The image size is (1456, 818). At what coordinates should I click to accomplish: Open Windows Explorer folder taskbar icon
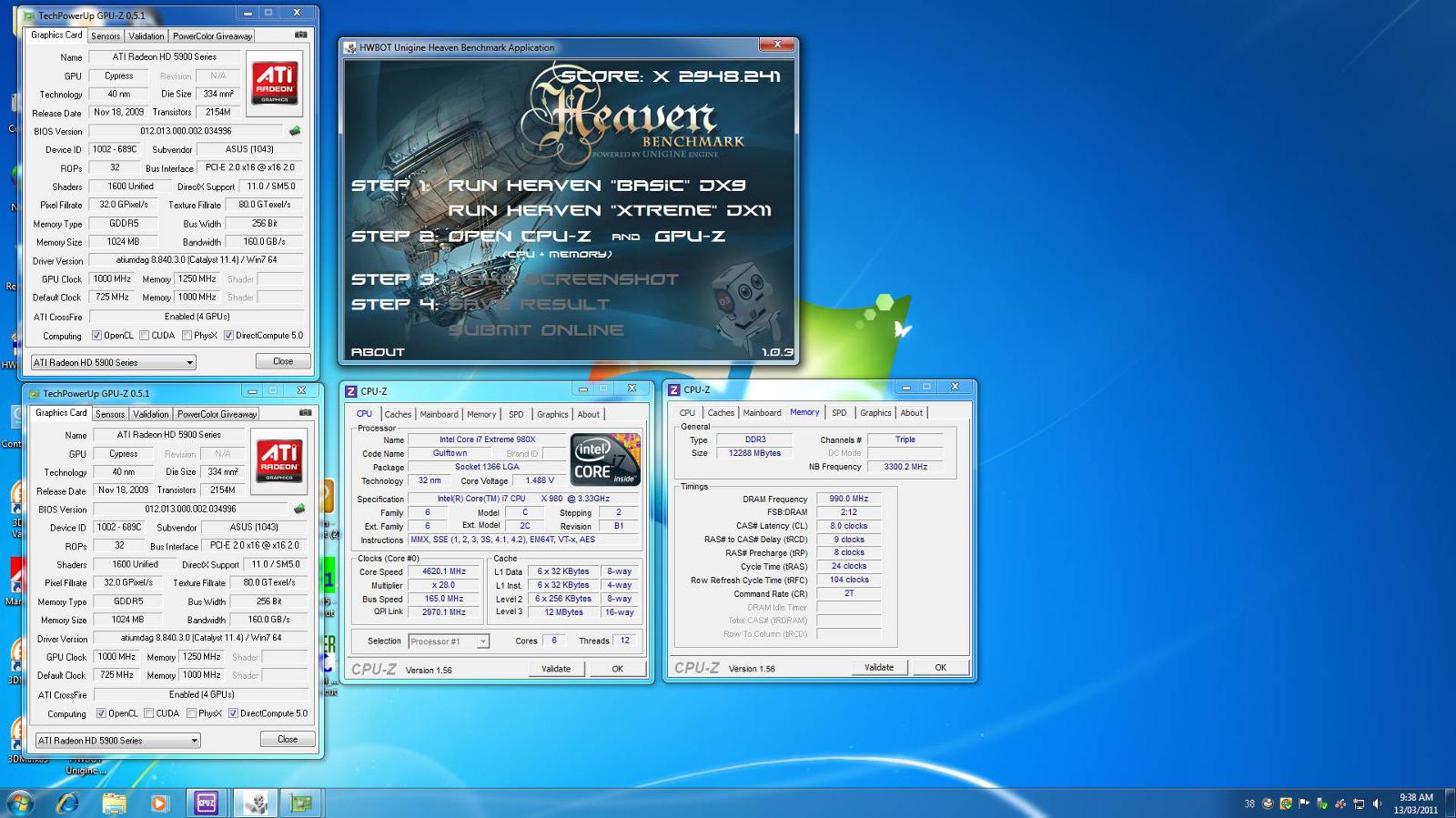tap(114, 803)
